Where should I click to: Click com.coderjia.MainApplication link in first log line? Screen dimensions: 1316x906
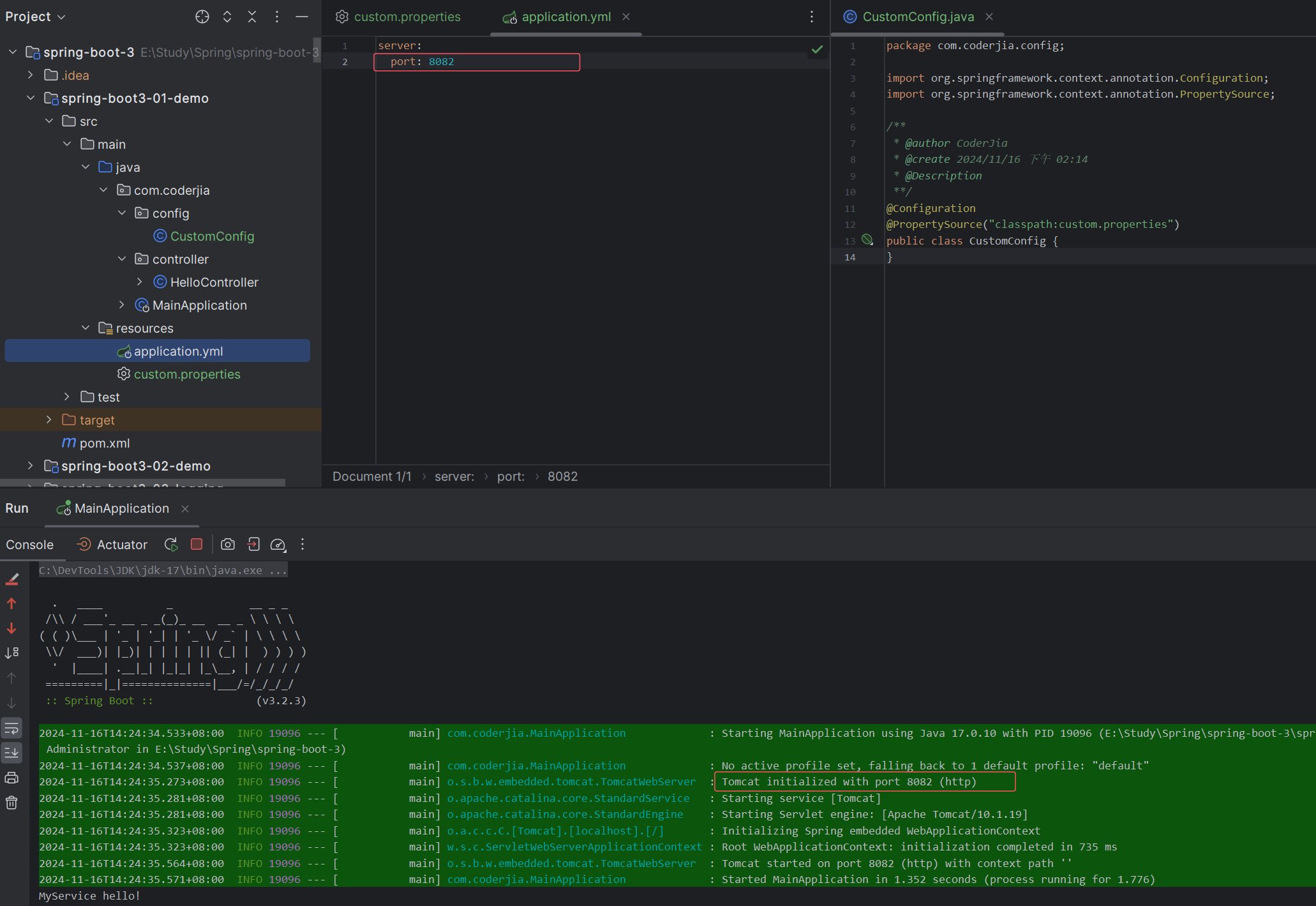pos(536,733)
